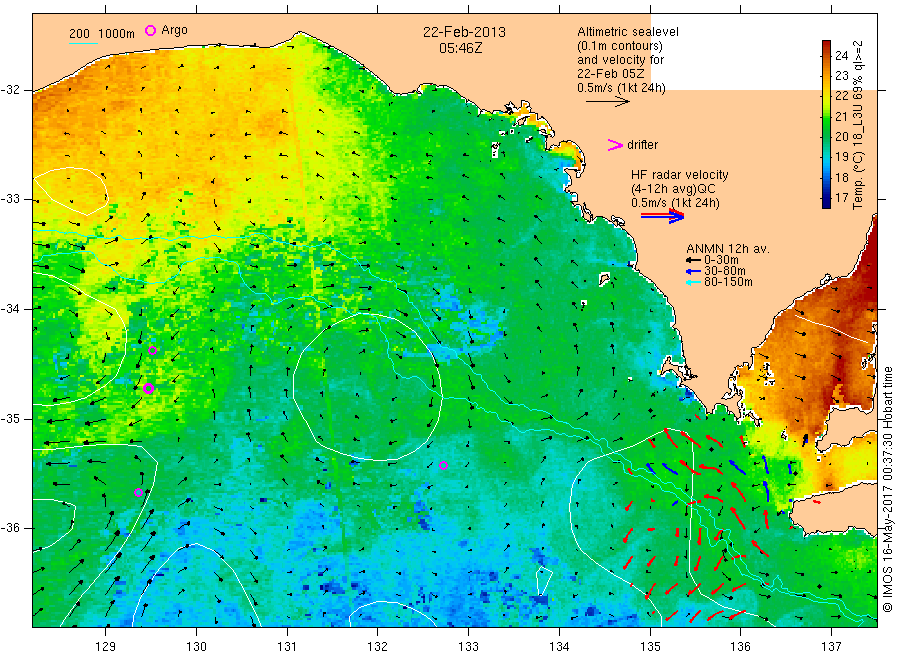This screenshot has width=900, height=660.
Task: Click the dark red top of temperature colorbar
Action: 827,44
